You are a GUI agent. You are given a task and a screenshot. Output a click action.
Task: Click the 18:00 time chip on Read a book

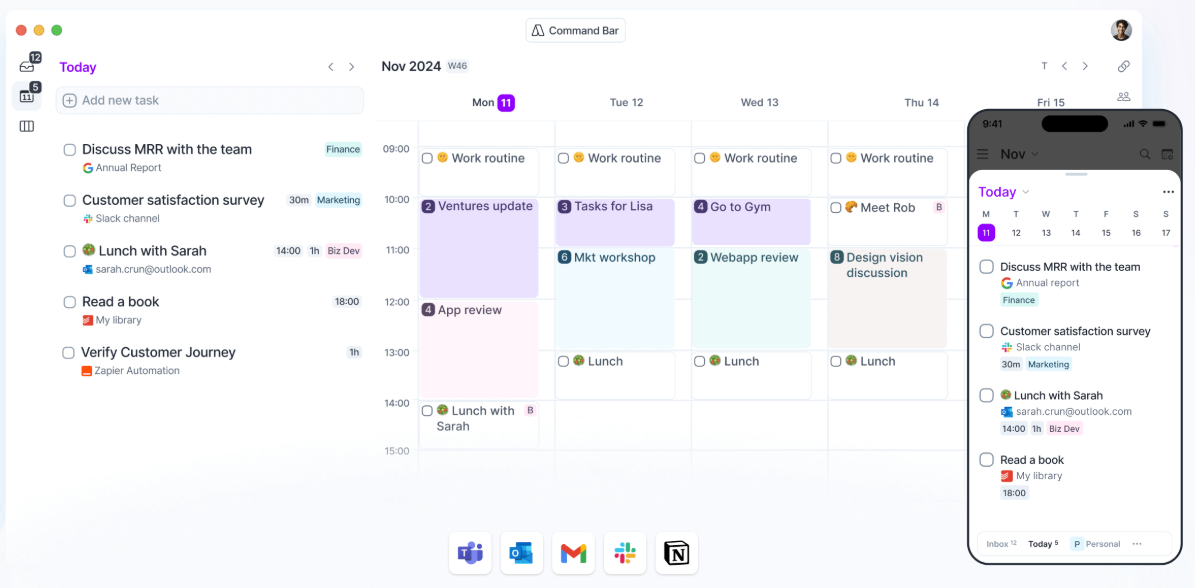346,302
